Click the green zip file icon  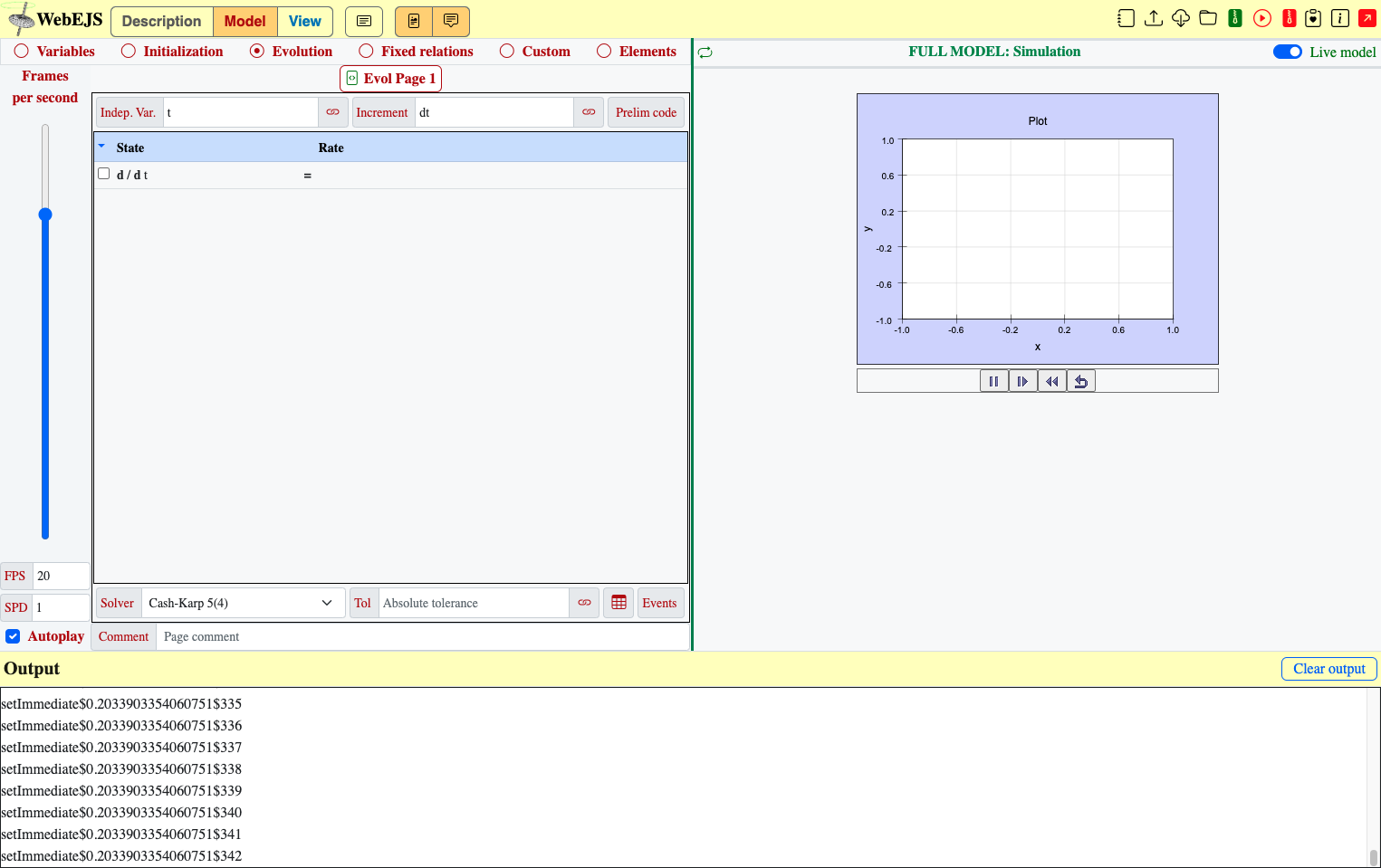click(1235, 18)
